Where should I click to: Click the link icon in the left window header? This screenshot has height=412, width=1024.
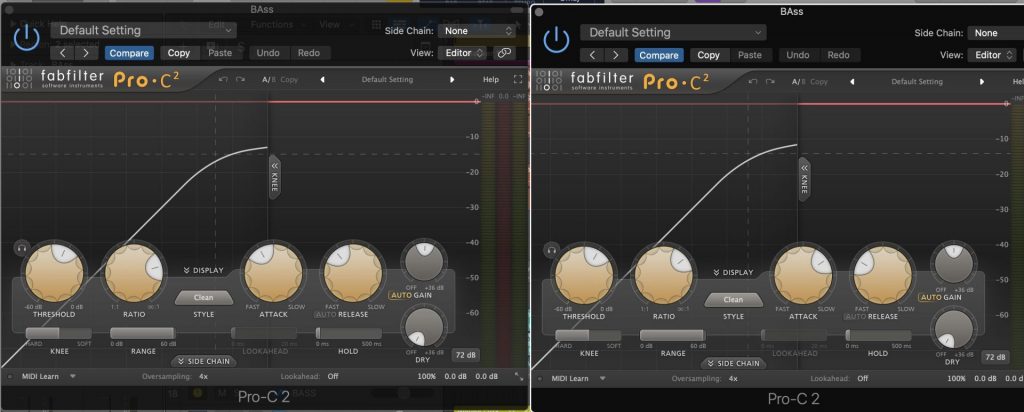pos(503,53)
